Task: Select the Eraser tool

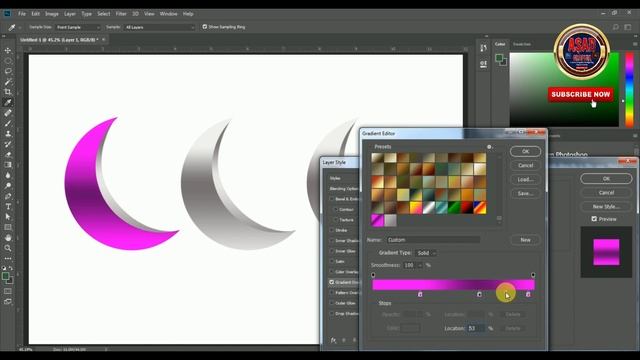Action: click(x=8, y=154)
